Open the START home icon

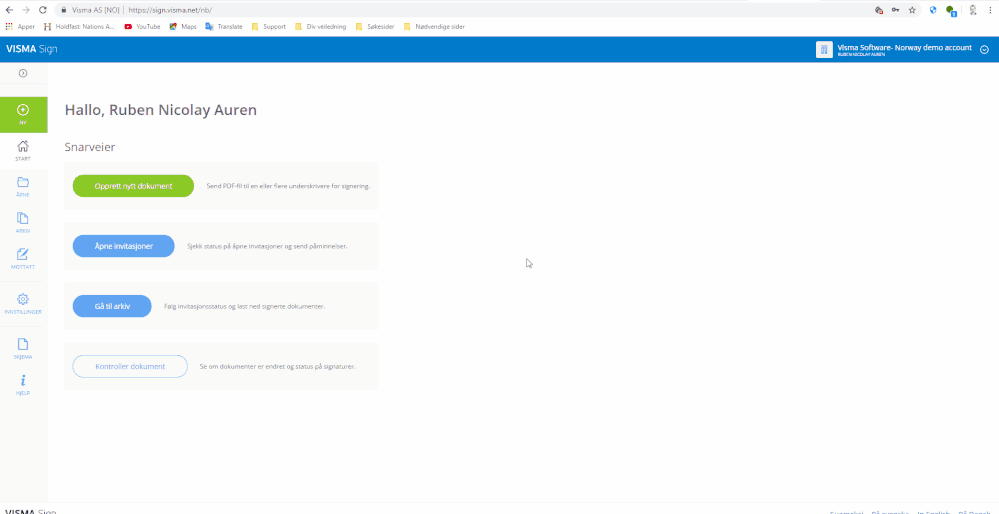tap(23, 146)
